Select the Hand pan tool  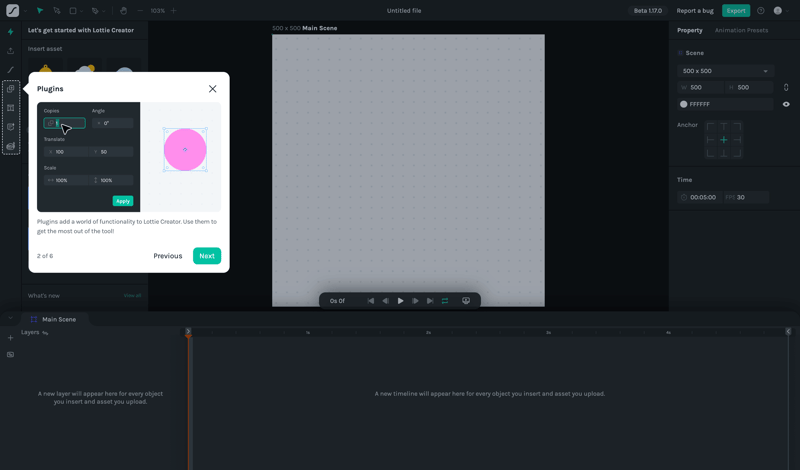(x=123, y=10)
